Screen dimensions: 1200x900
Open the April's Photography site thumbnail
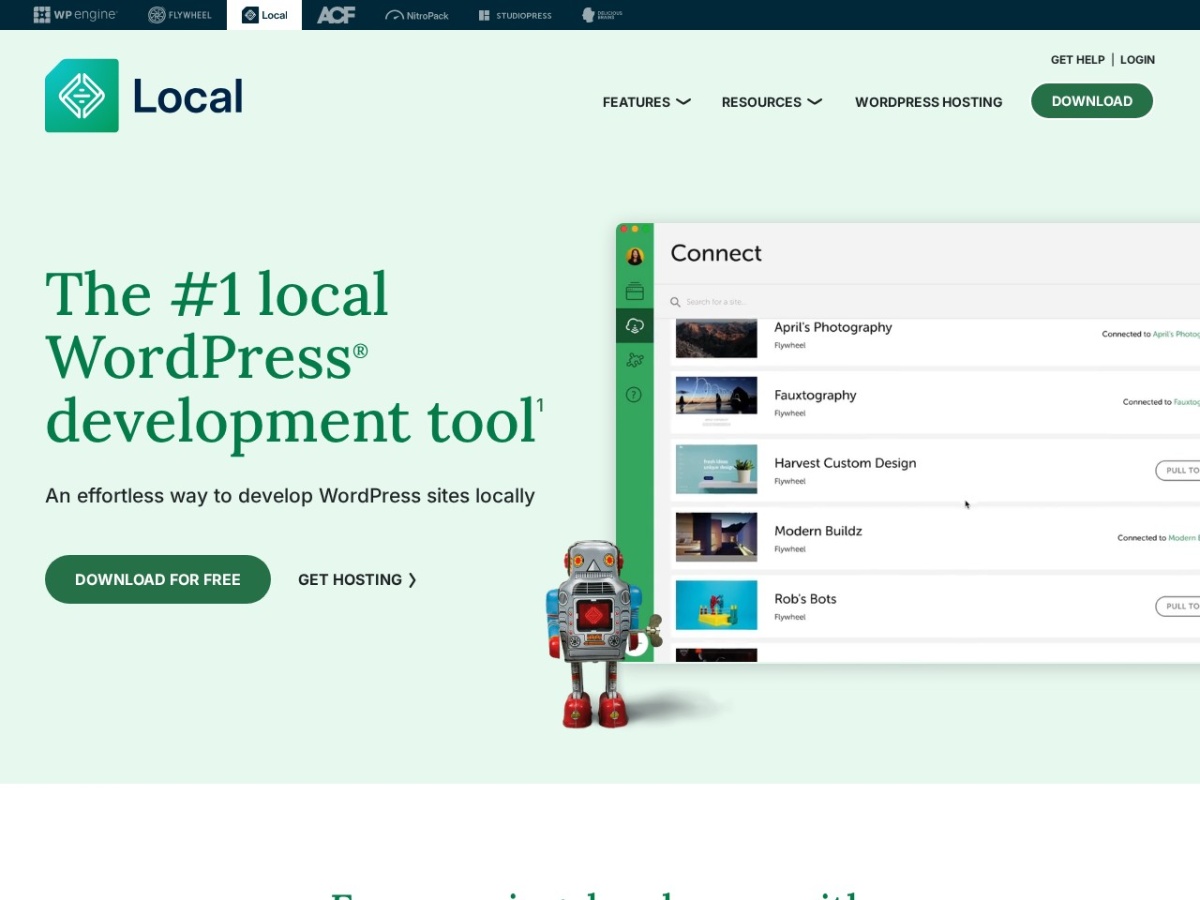tap(716, 338)
